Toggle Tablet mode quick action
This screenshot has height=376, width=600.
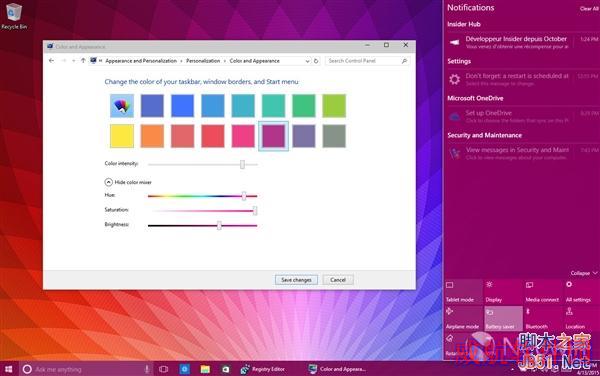[463, 292]
